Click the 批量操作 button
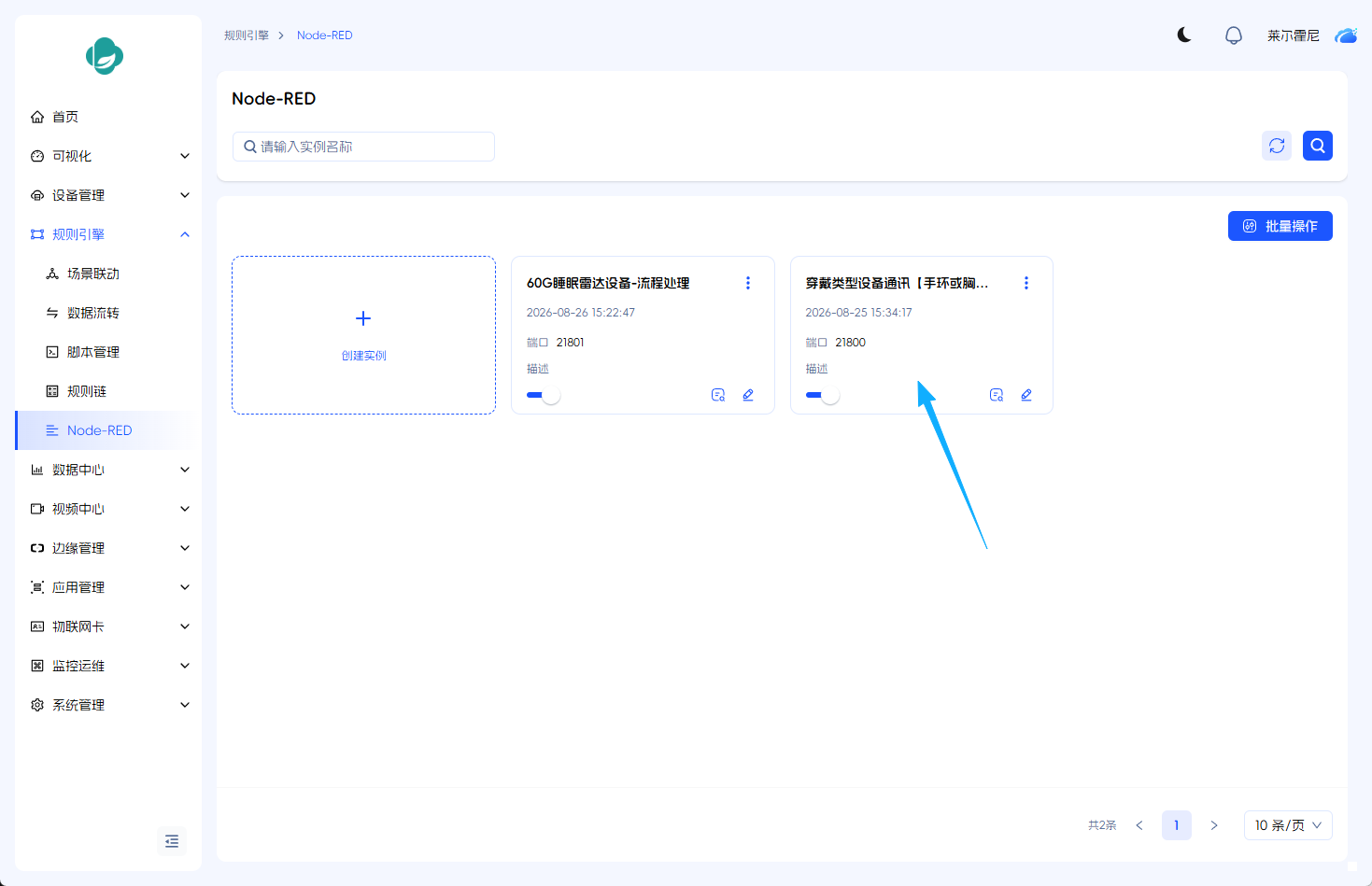Viewport: 1372px width, 886px height. point(1280,226)
